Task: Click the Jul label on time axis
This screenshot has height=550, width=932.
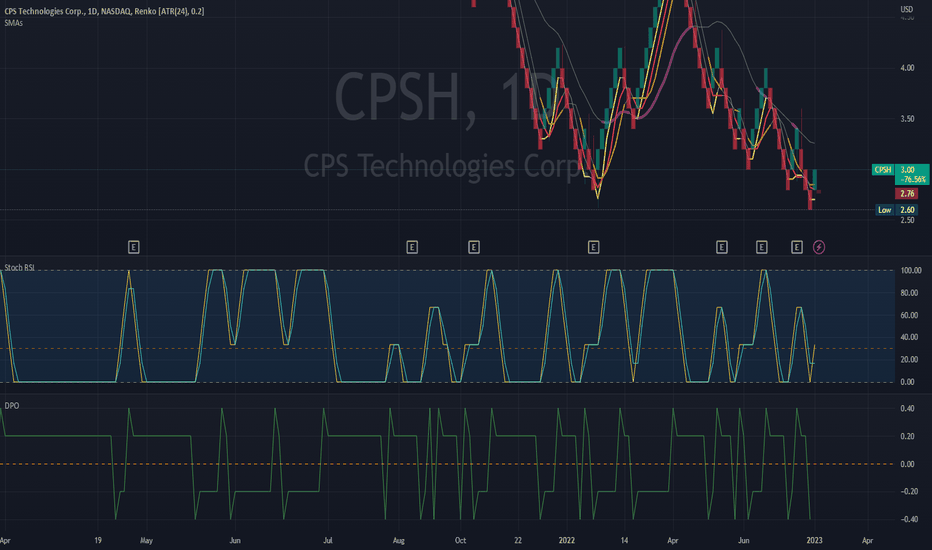Action: [328, 540]
